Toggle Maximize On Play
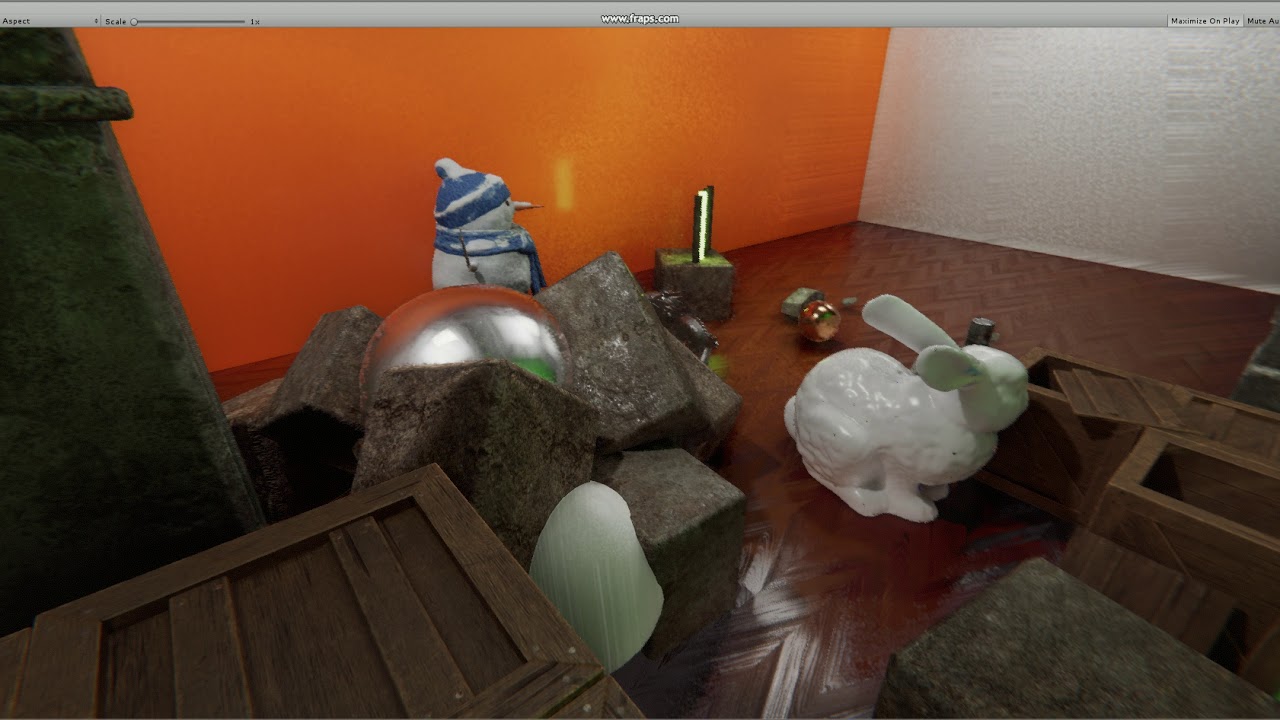 click(x=1205, y=21)
